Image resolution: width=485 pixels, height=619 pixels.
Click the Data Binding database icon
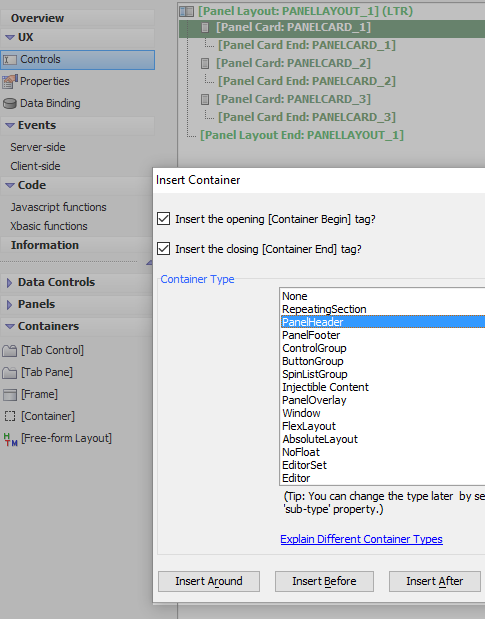tap(9, 103)
